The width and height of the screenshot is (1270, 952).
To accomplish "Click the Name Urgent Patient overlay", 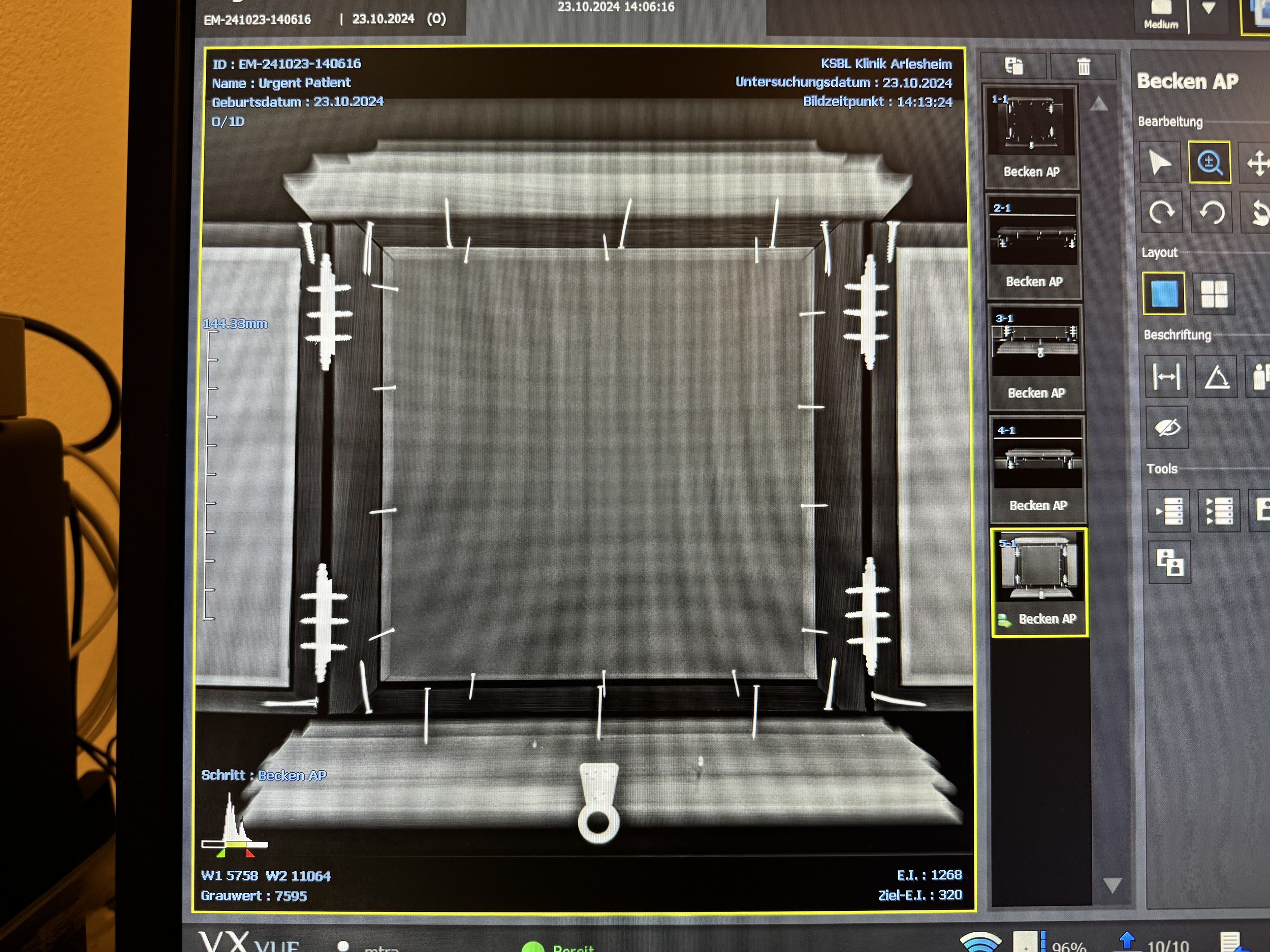I will pyautogui.click(x=281, y=83).
